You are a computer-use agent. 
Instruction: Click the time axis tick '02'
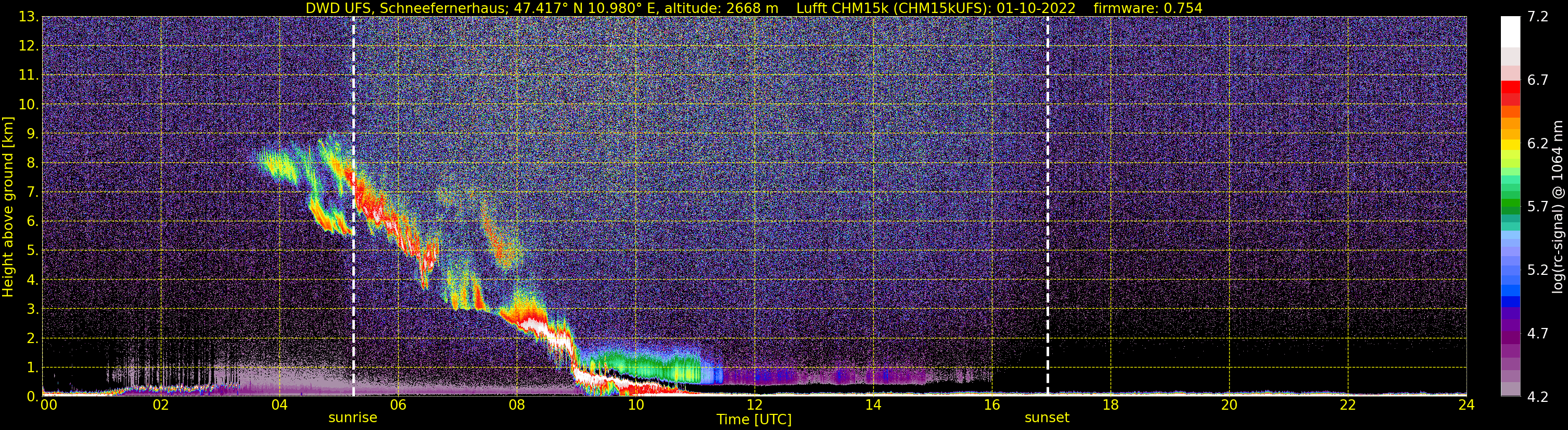(x=161, y=406)
